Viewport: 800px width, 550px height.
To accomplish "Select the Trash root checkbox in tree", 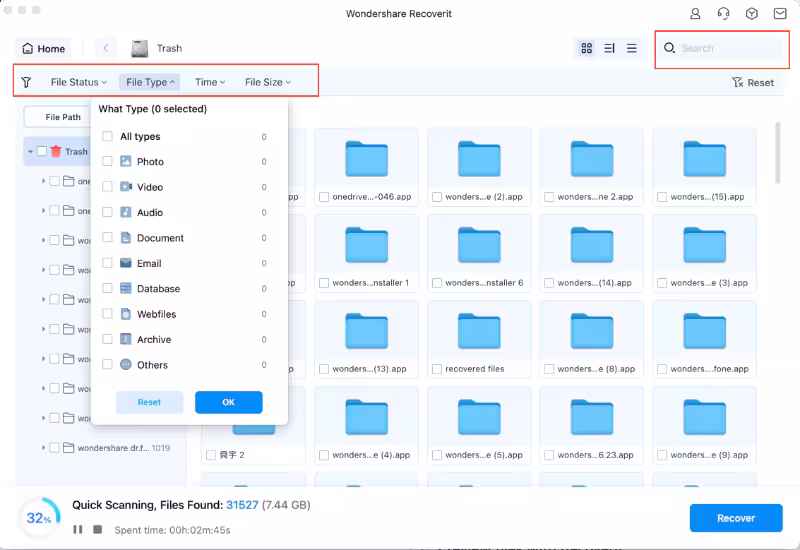I will [x=42, y=151].
